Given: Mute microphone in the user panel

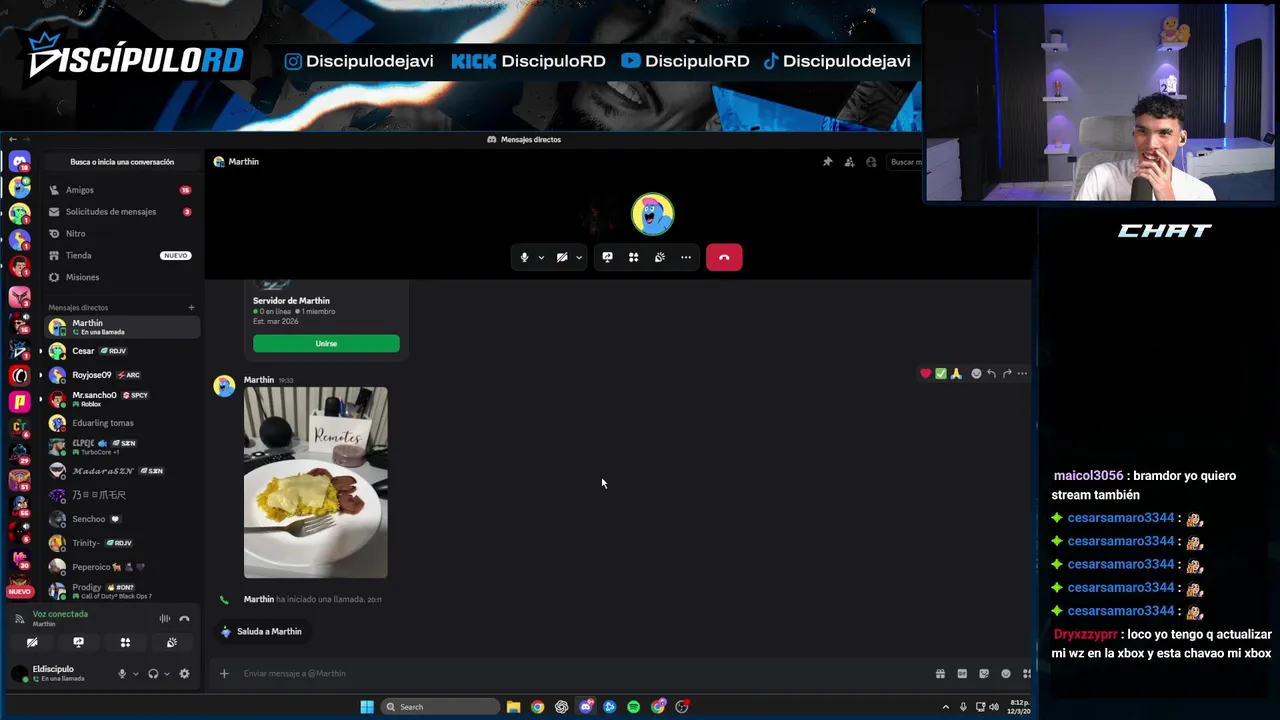Looking at the screenshot, I should pos(122,673).
